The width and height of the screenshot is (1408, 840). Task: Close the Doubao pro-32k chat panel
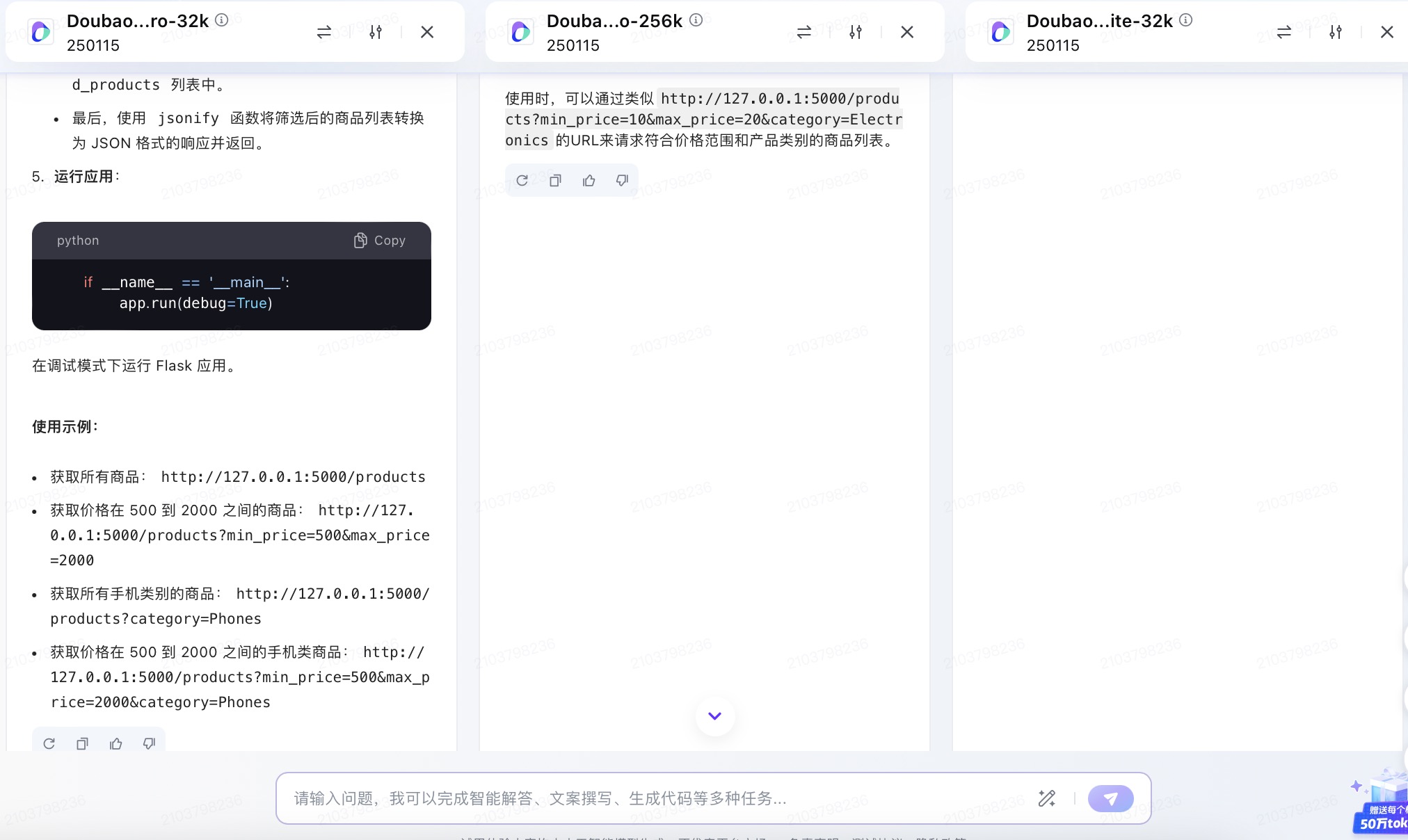(x=427, y=32)
